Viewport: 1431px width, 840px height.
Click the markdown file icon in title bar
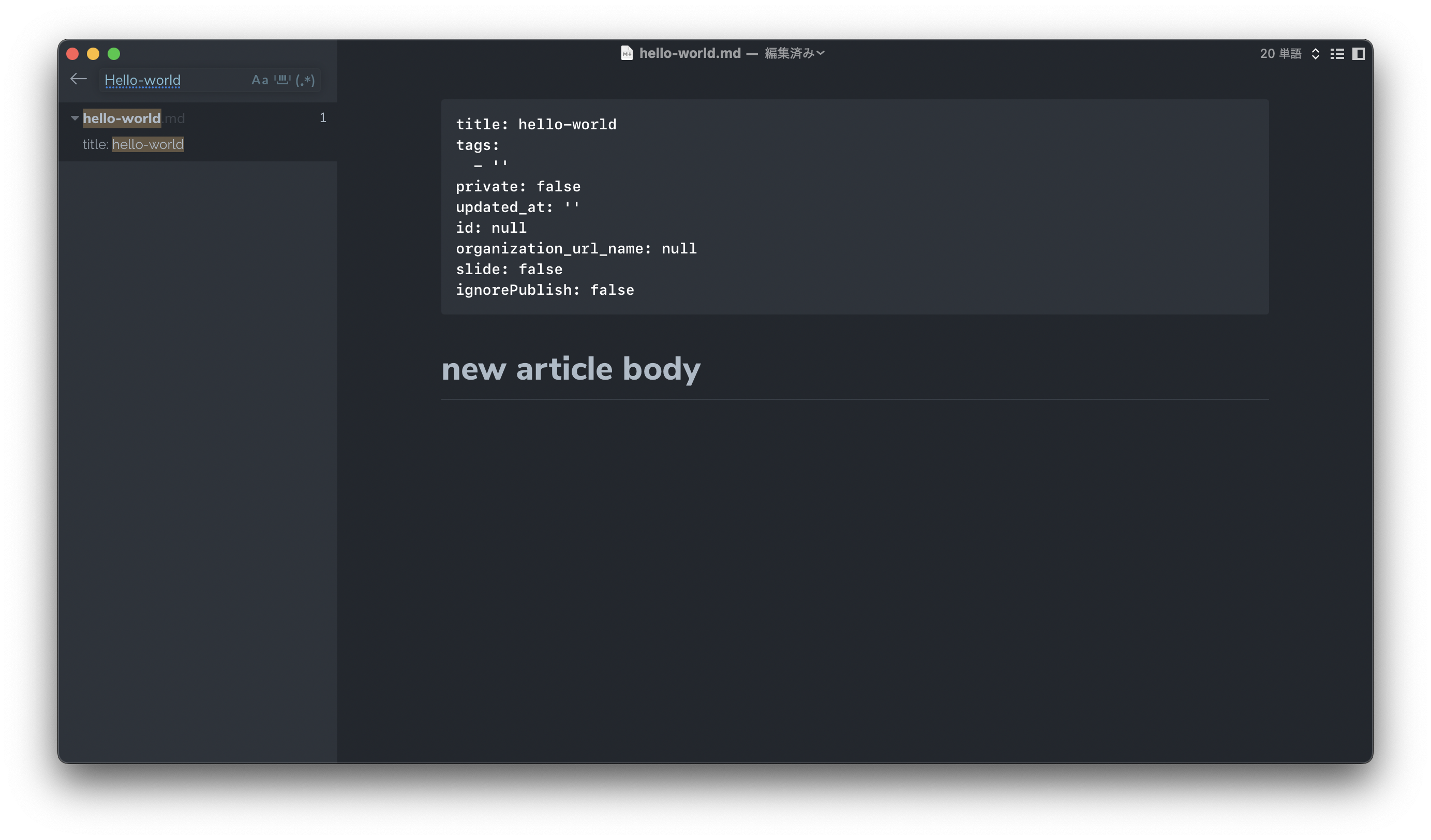pyautogui.click(x=627, y=53)
